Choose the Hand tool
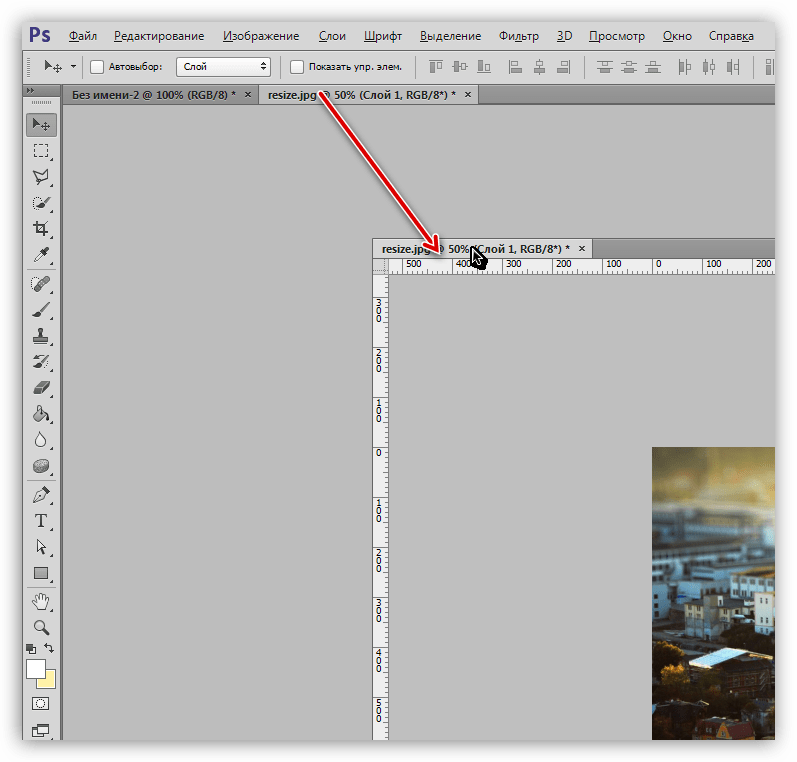Screen dimensions: 797x762 coord(41,601)
